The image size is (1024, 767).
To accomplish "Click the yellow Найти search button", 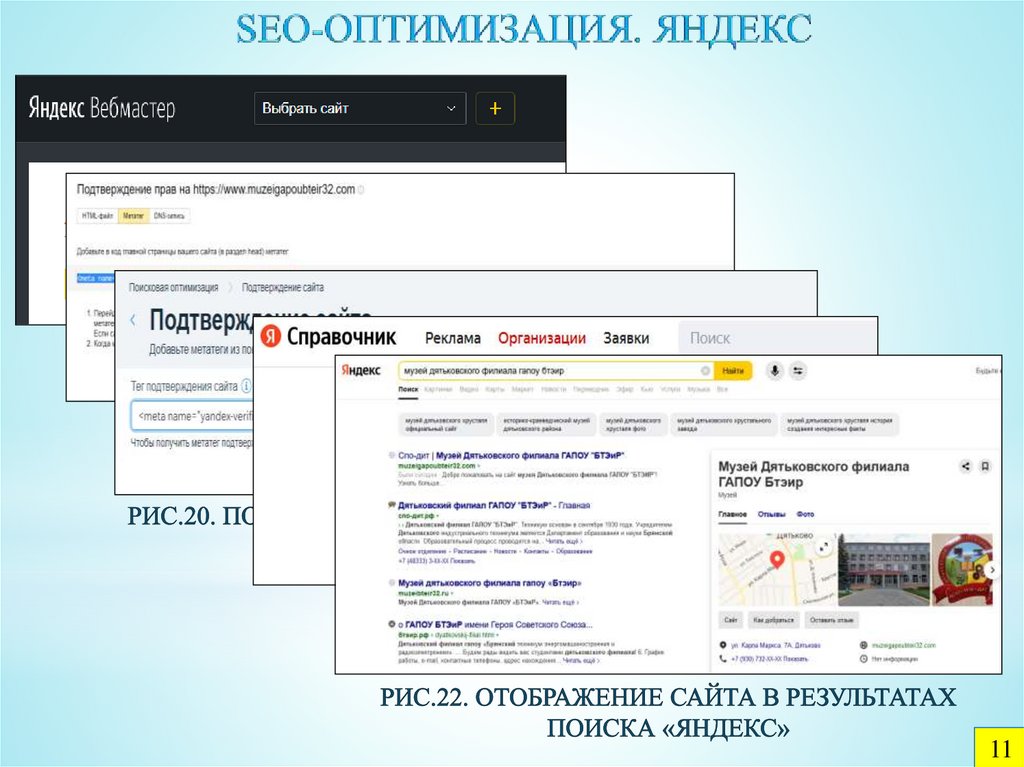I will [x=733, y=370].
